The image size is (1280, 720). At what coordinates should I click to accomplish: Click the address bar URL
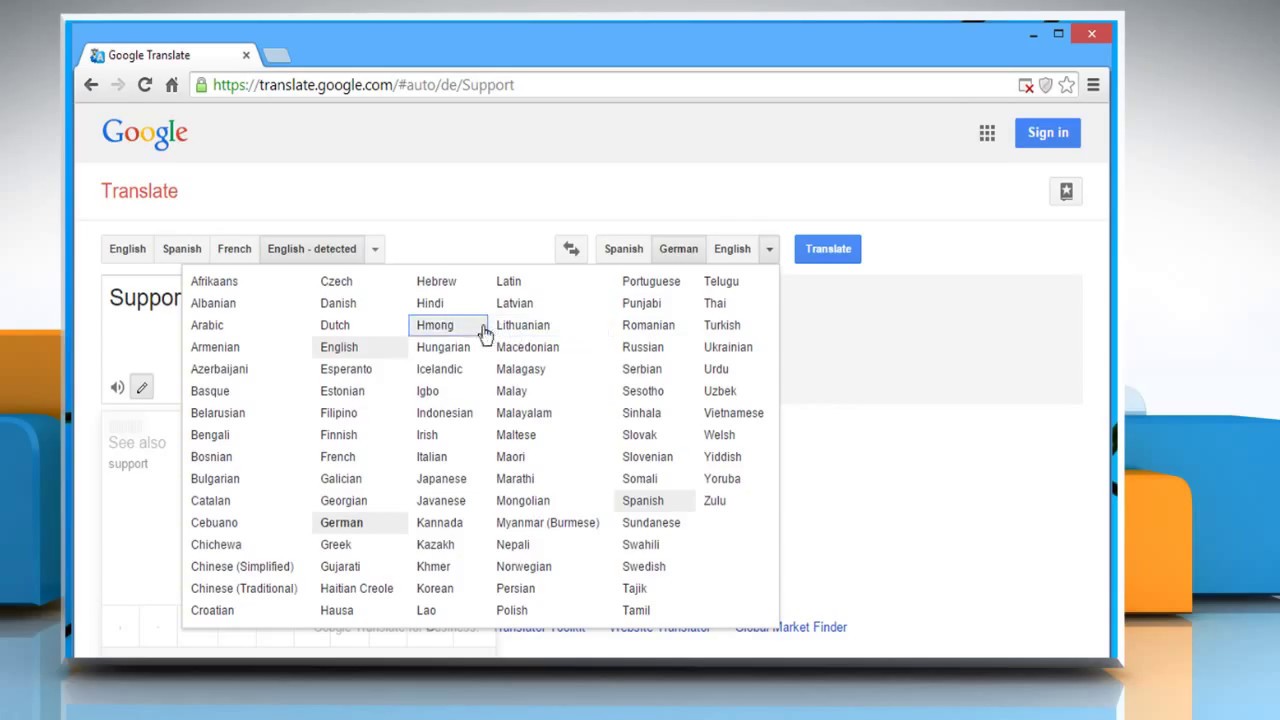[x=363, y=85]
